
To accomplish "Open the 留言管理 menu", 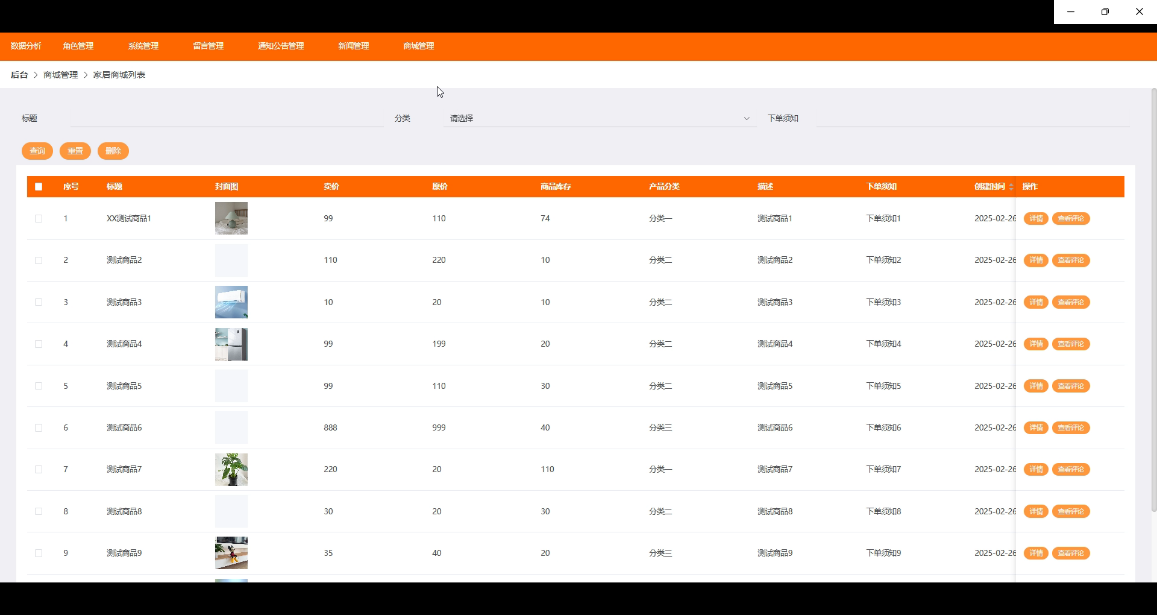I will click(x=208, y=46).
